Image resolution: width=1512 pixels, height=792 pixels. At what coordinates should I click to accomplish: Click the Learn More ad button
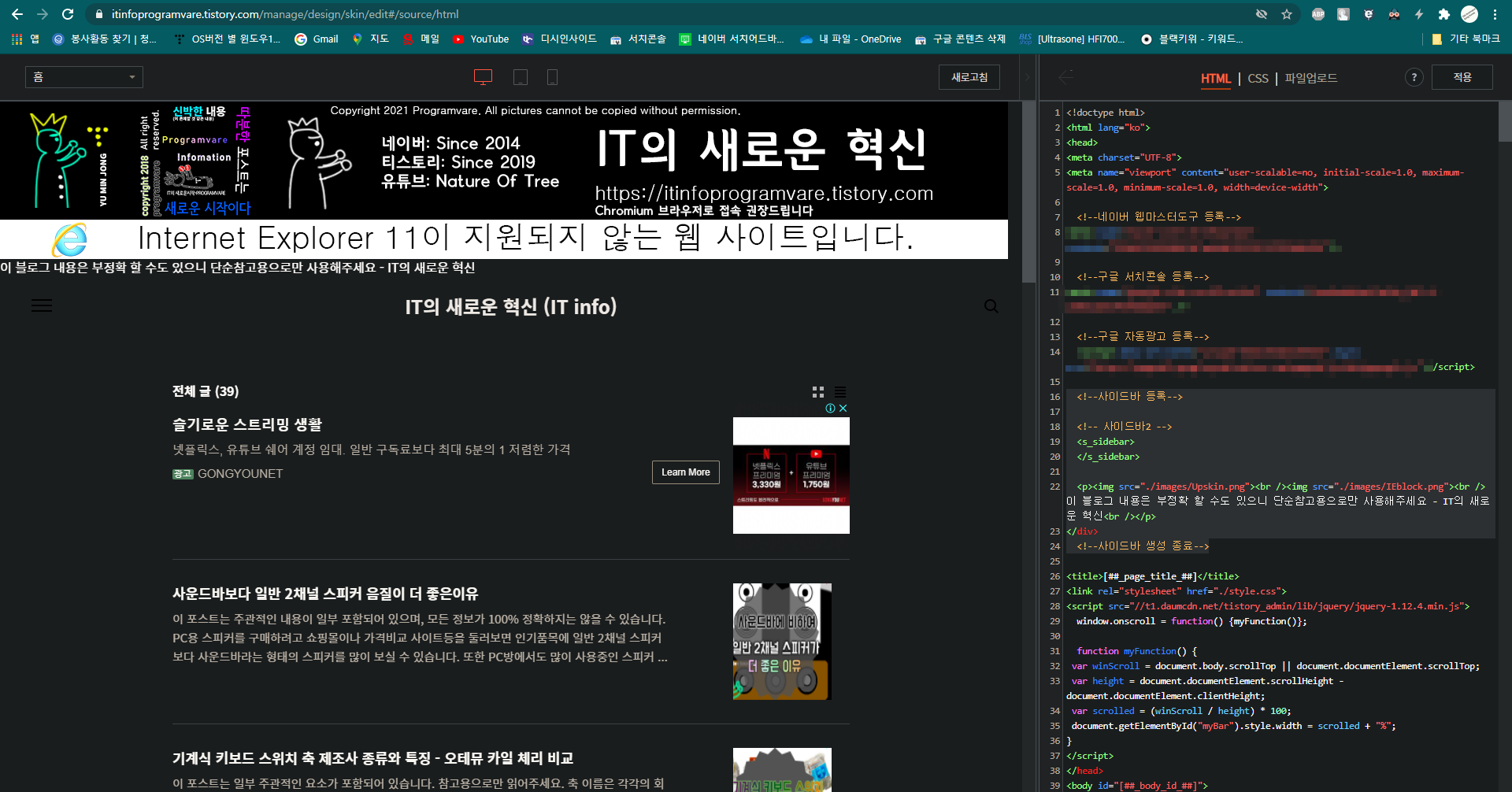click(x=685, y=472)
